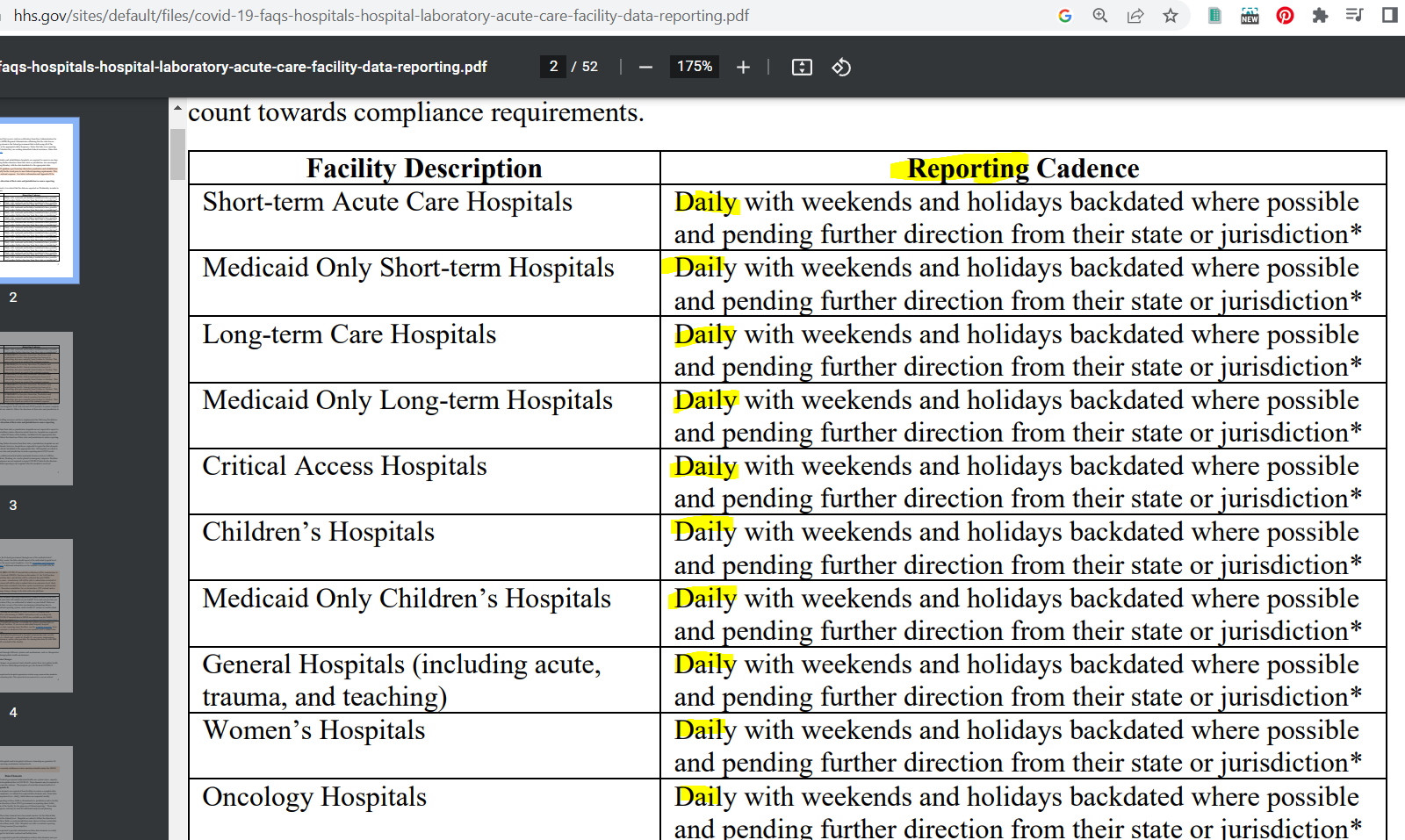Click the "/ 52" total pages label
The width and height of the screenshot is (1405, 840).
point(585,67)
